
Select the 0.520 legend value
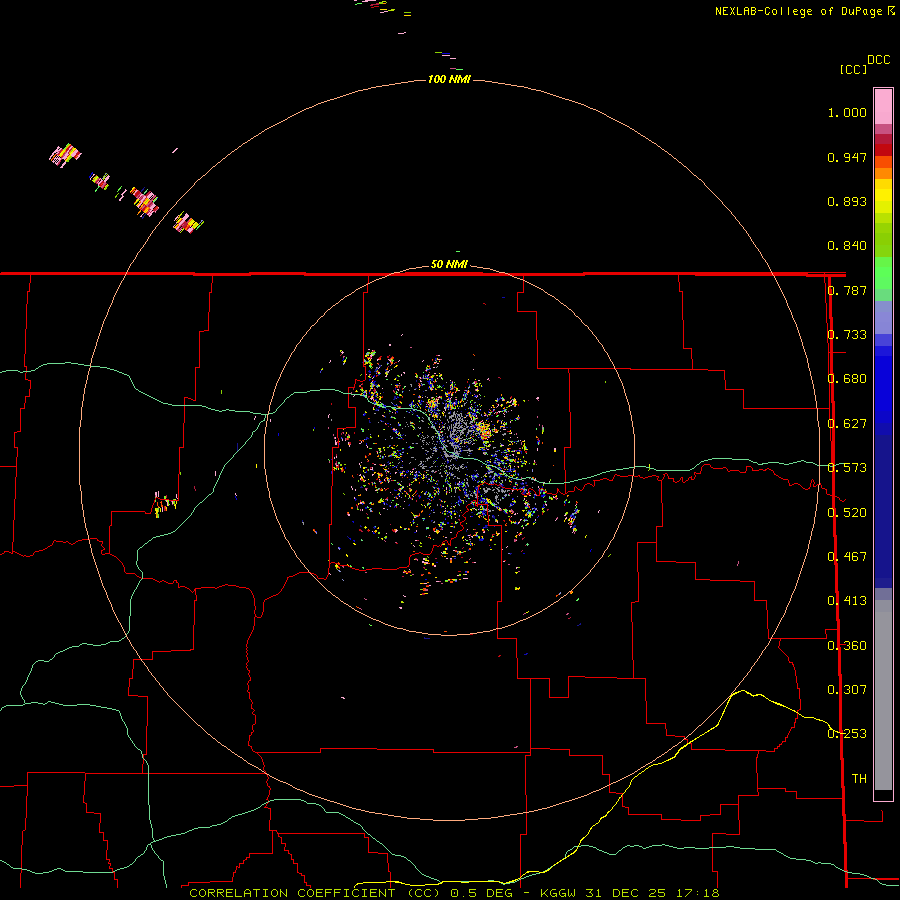[x=847, y=512]
